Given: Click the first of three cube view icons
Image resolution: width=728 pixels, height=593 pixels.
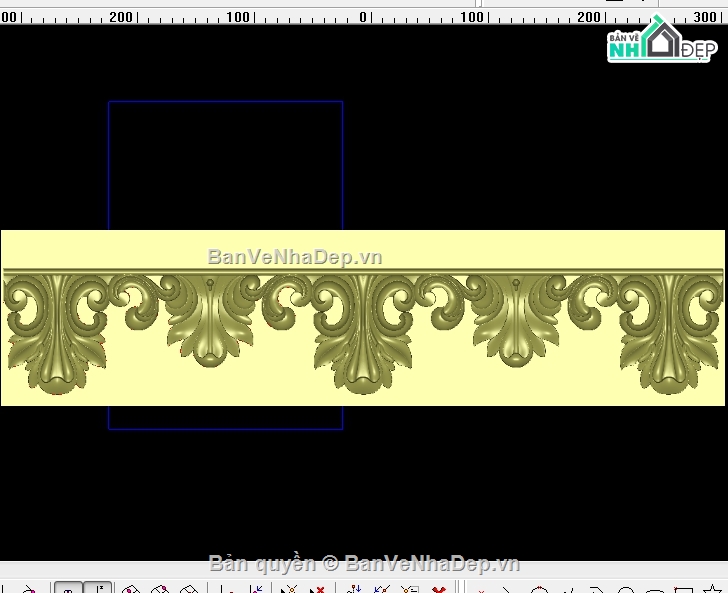Looking at the screenshot, I should coord(130,589).
